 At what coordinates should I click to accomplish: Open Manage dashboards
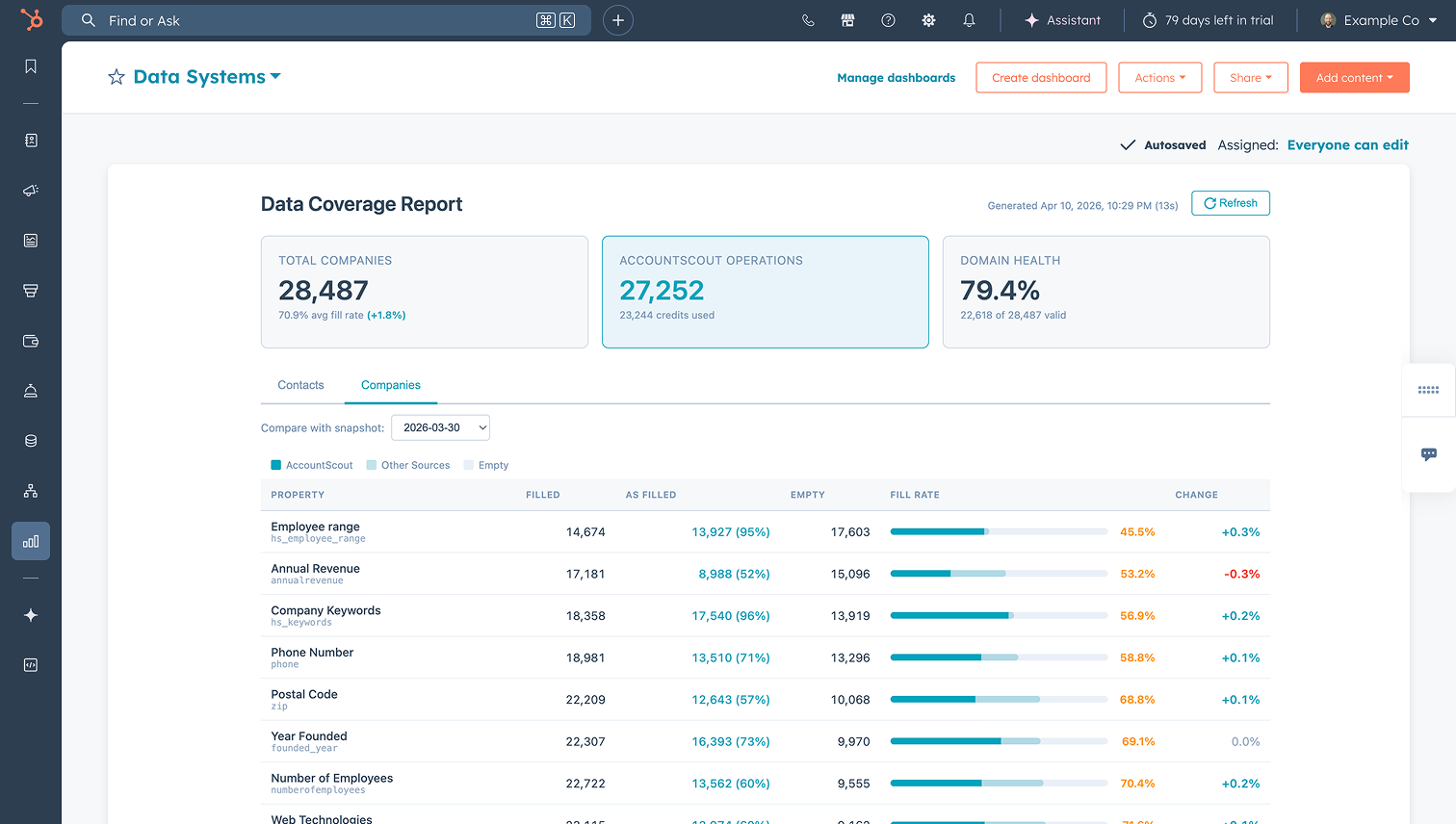896,77
